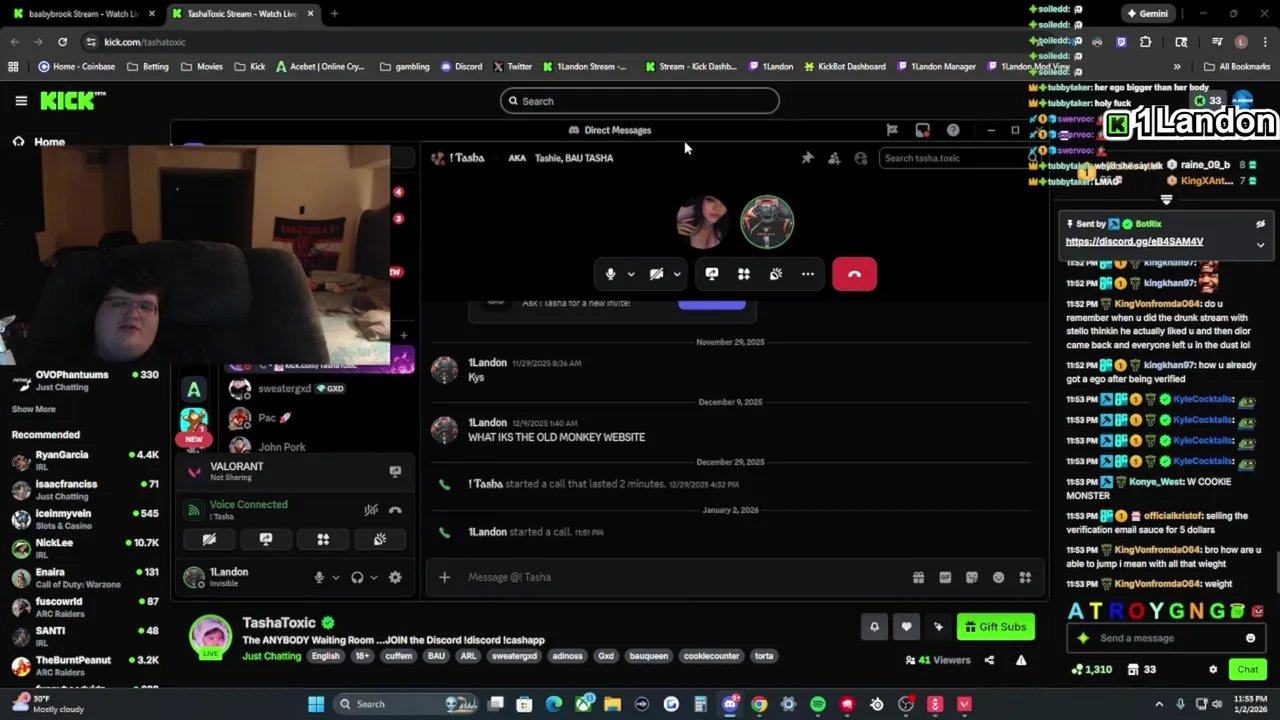
Task: Show user profile icon in DM header
Action: (861, 158)
